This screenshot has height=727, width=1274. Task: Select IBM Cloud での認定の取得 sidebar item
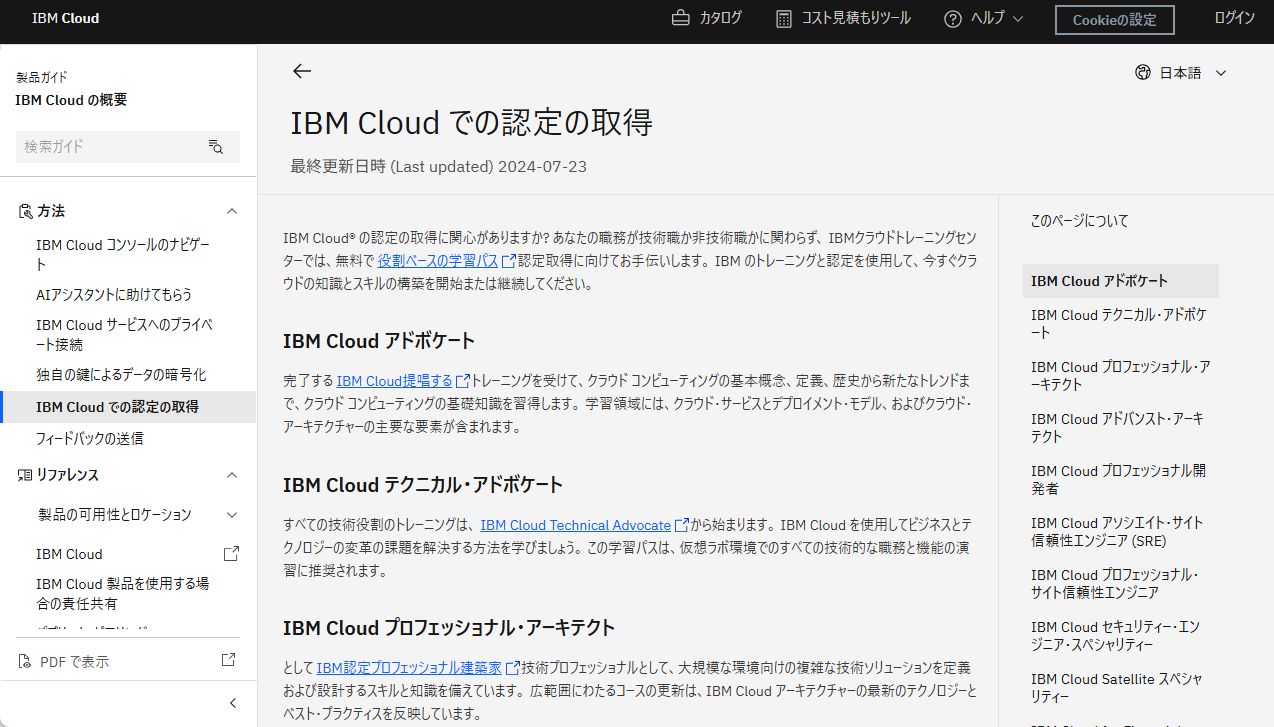[128, 407]
